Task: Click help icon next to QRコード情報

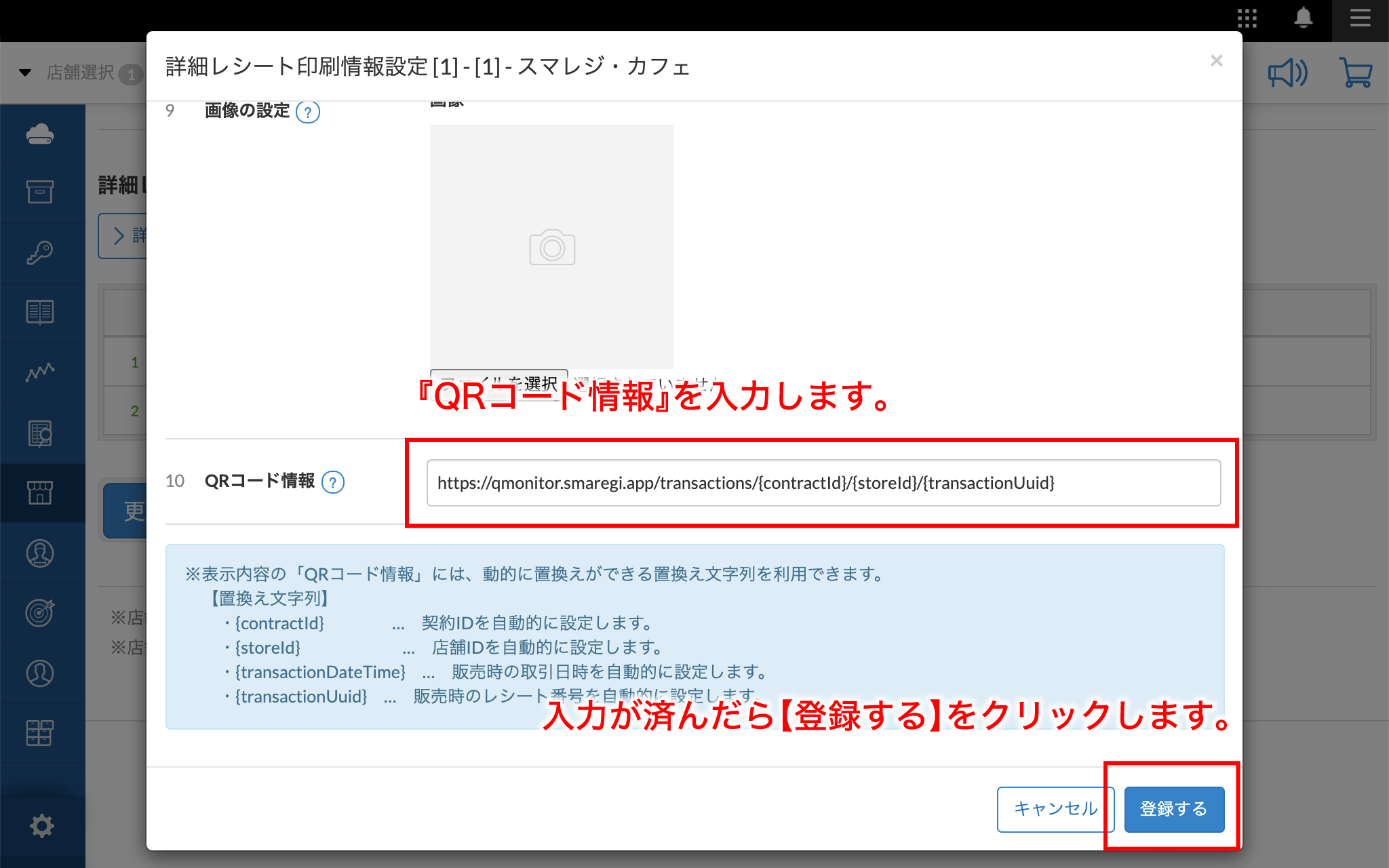Action: (x=333, y=482)
